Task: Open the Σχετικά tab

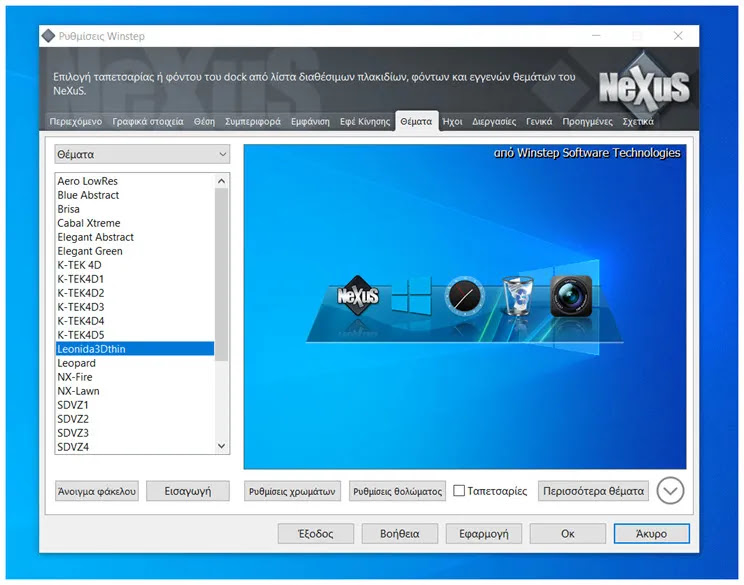Action: point(638,121)
